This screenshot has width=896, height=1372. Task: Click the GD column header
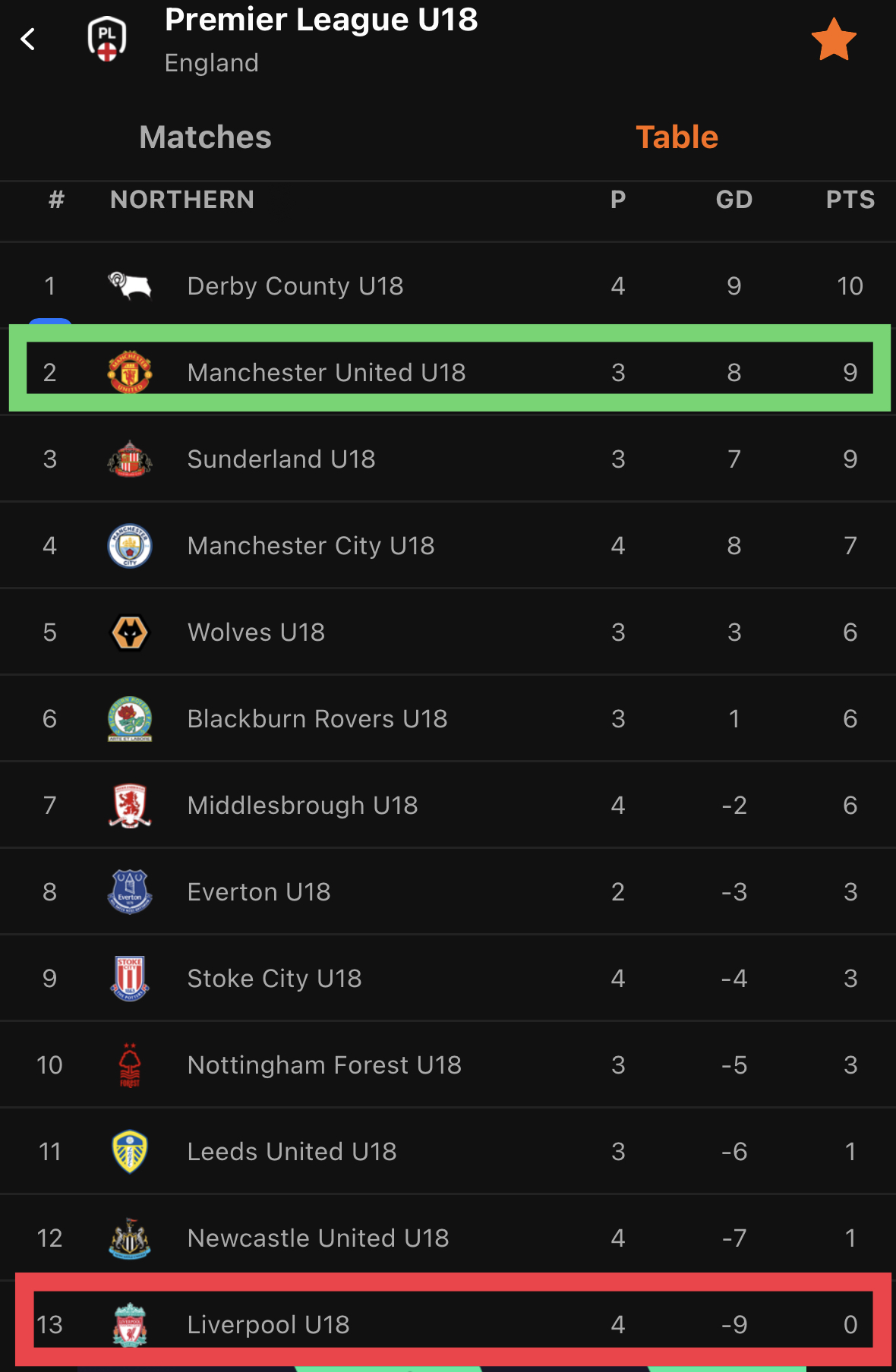point(734,200)
